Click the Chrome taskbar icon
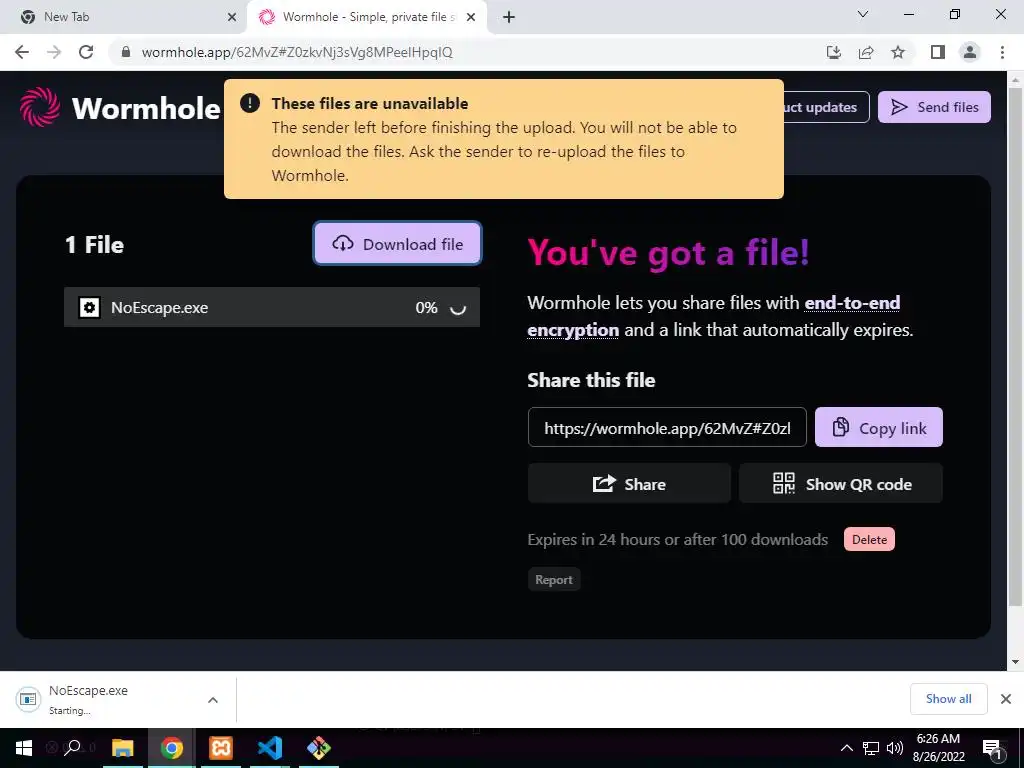 tap(172, 748)
